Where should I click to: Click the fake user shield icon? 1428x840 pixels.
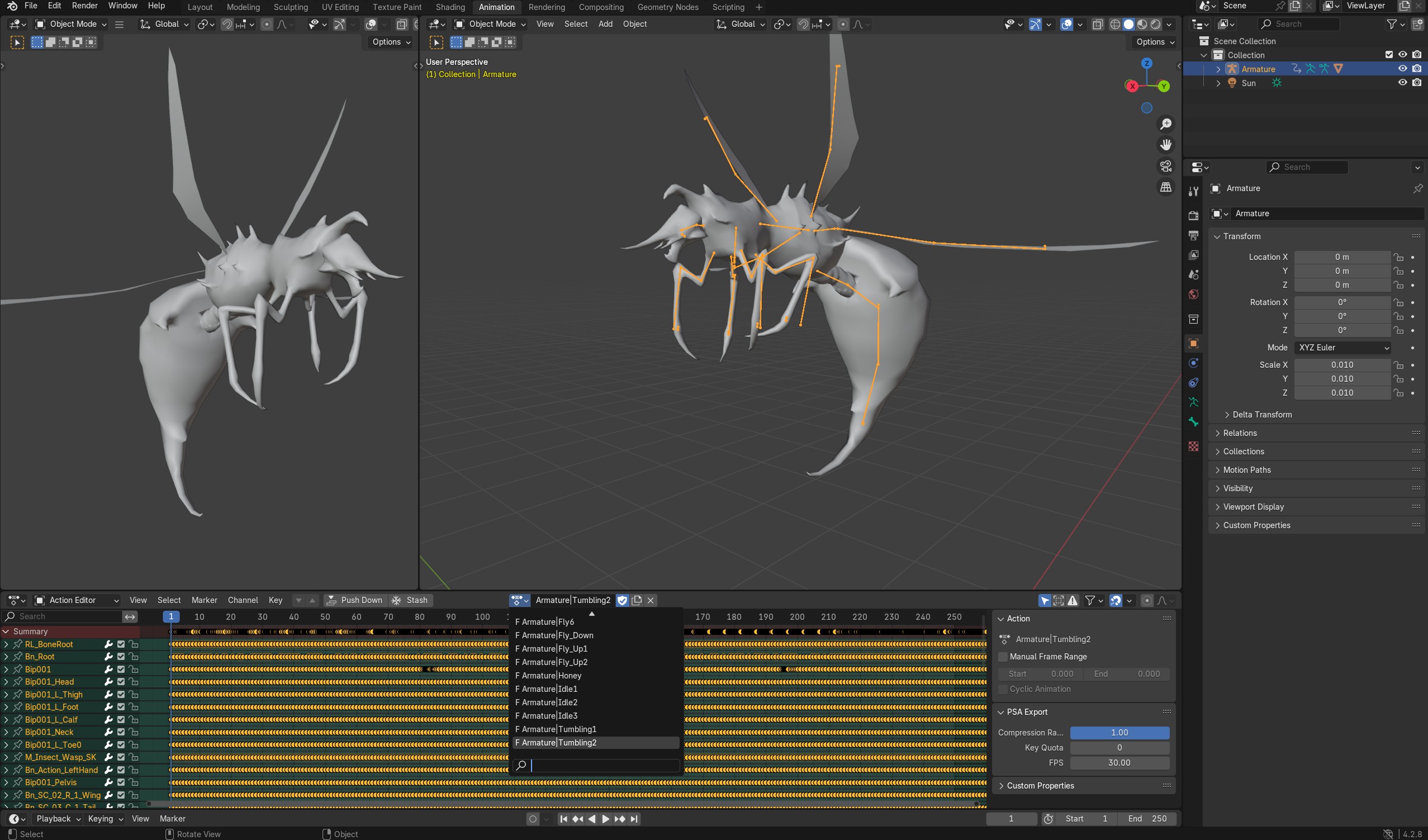(x=622, y=600)
